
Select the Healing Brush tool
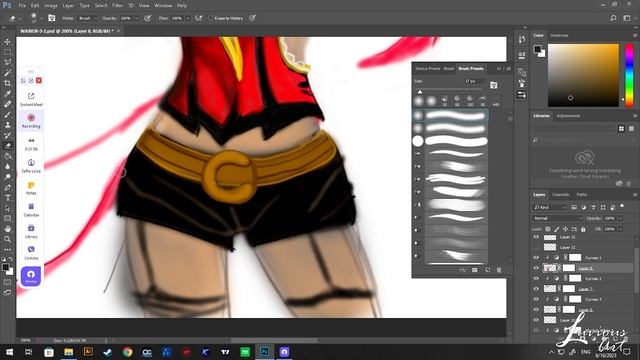[x=7, y=104]
